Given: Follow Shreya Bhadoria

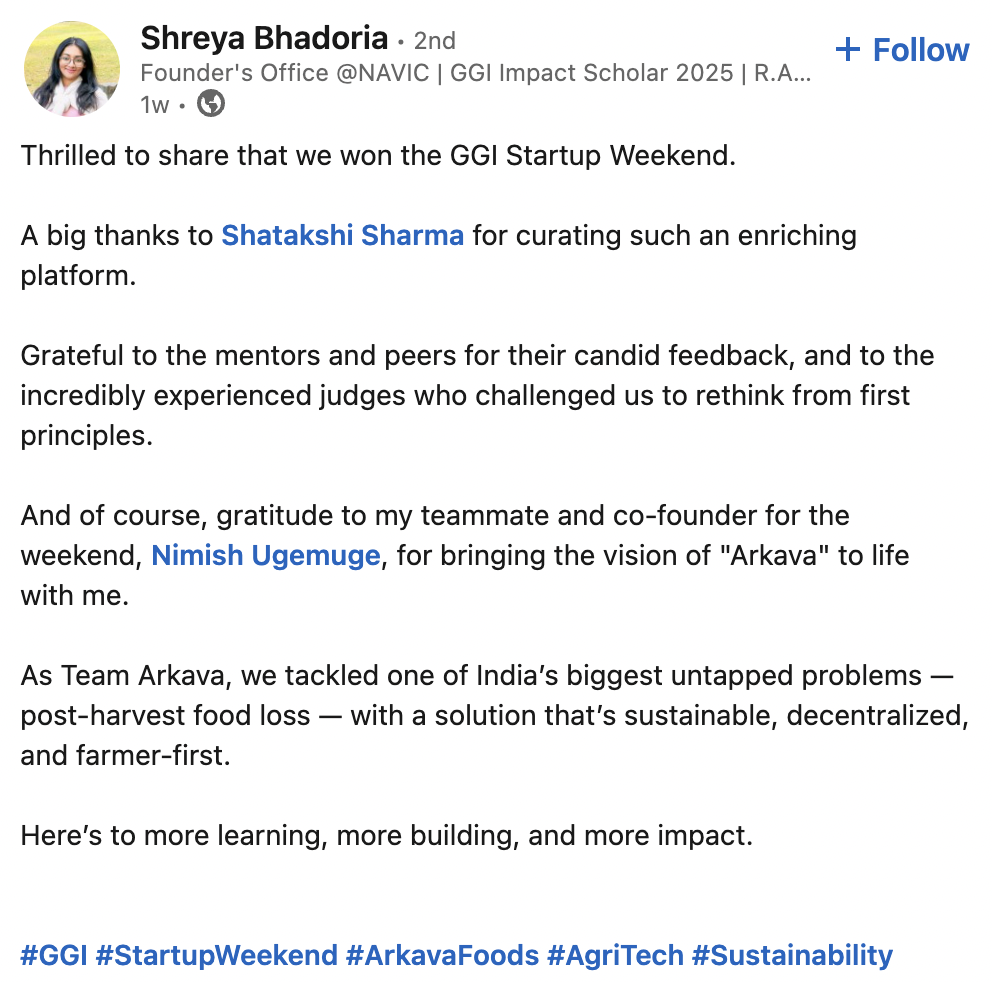Looking at the screenshot, I should click(902, 50).
